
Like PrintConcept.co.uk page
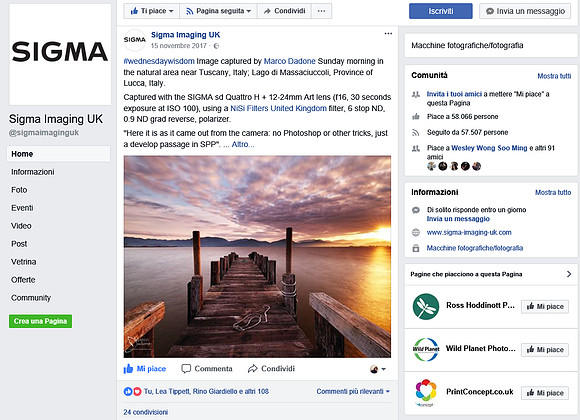pos(545,393)
